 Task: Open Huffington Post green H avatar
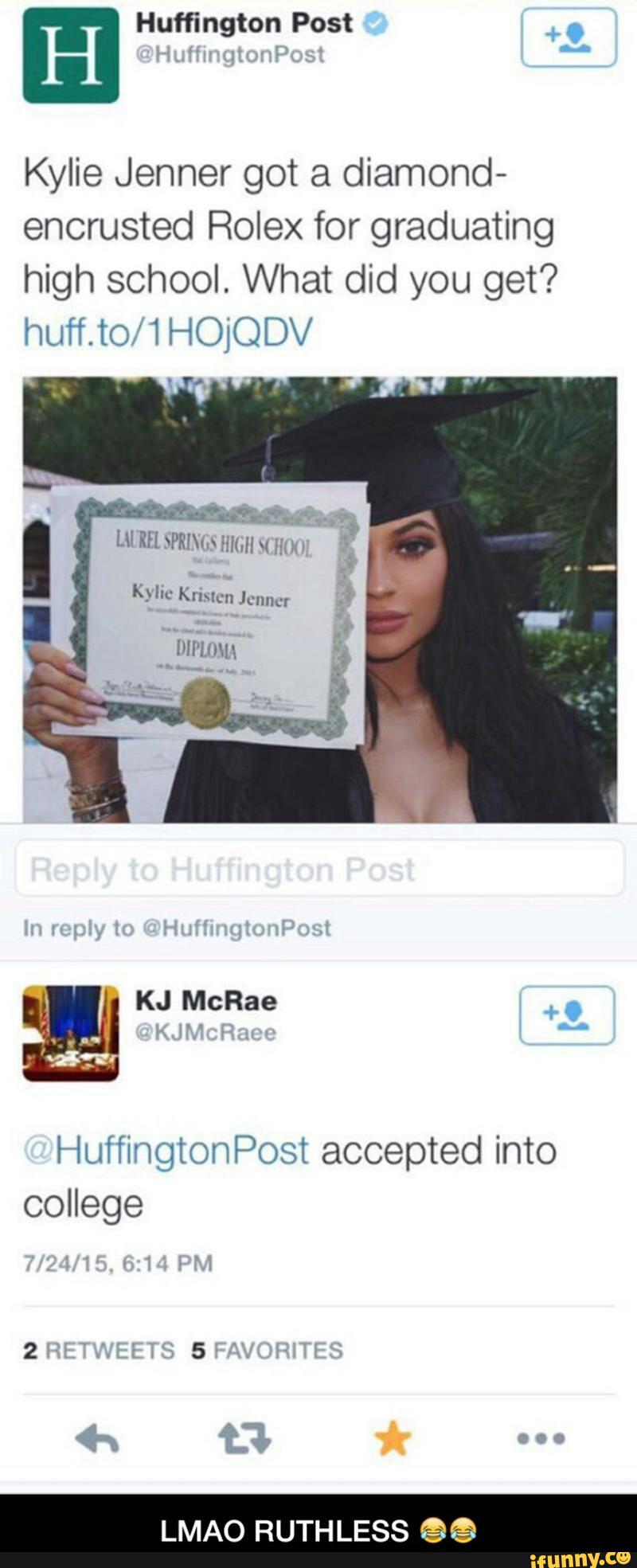click(71, 55)
